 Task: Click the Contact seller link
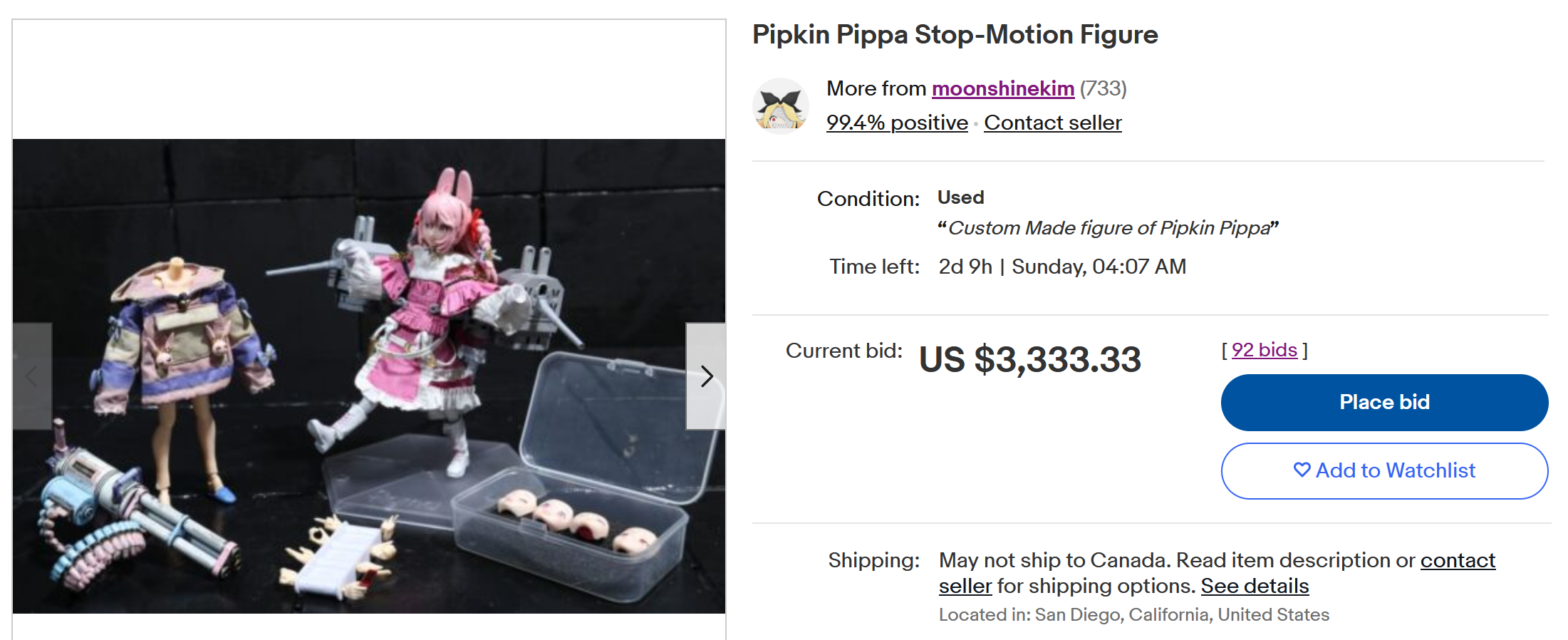1053,123
